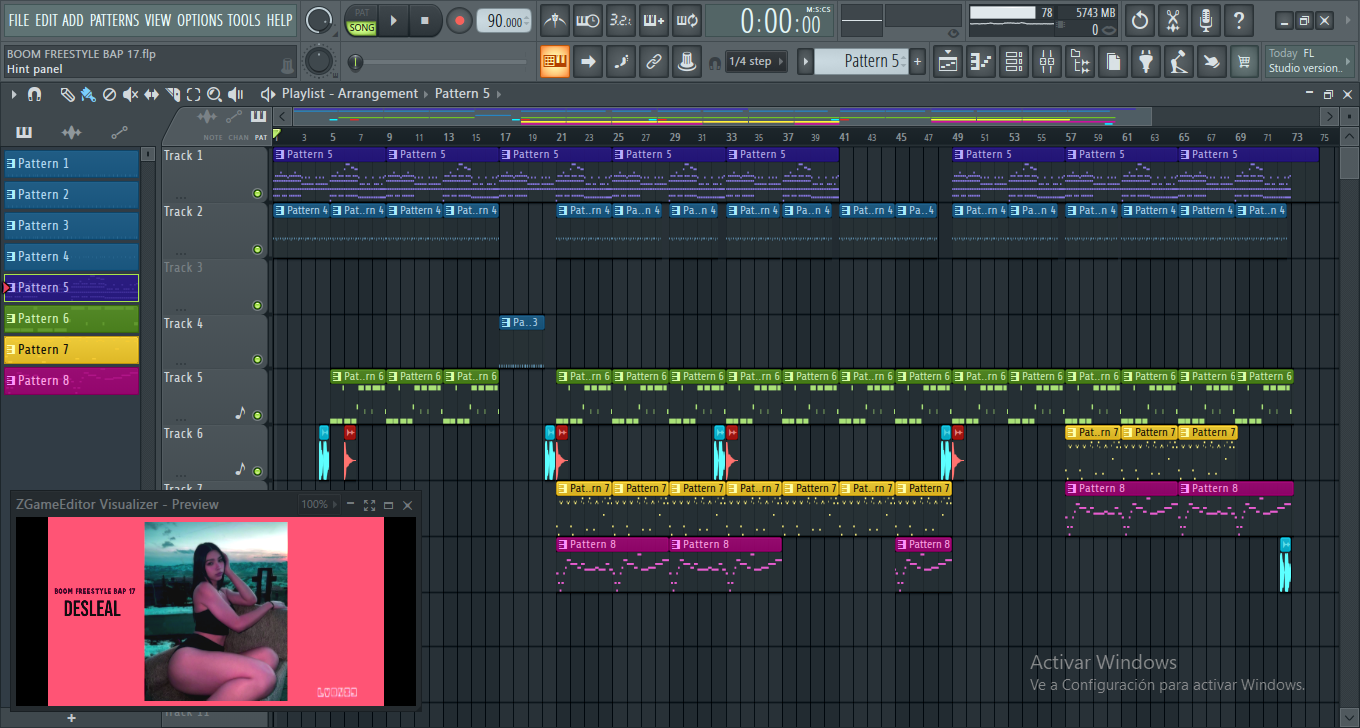The height and width of the screenshot is (728, 1360).
Task: Open the snap selector 1/4 step dropdown
Action: [x=755, y=62]
